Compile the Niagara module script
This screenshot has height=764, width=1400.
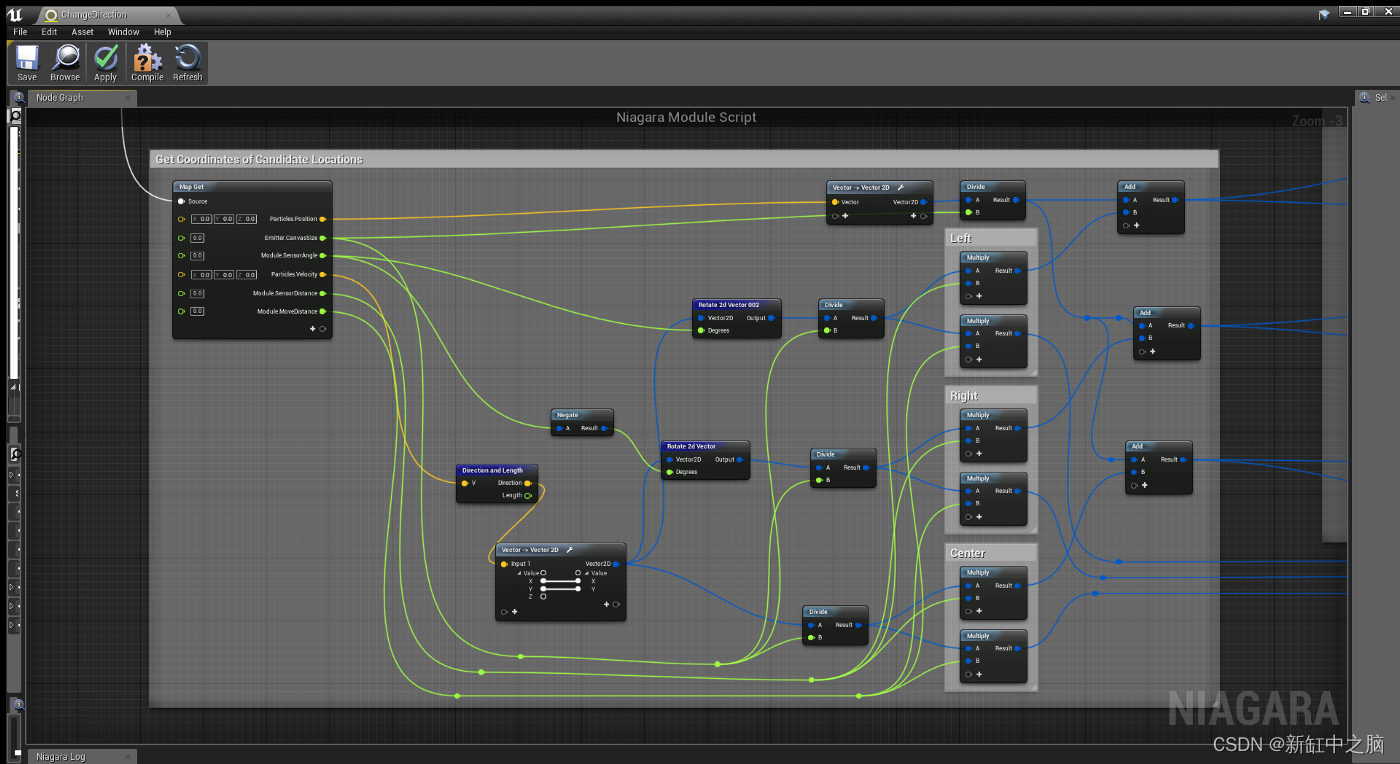(x=147, y=62)
